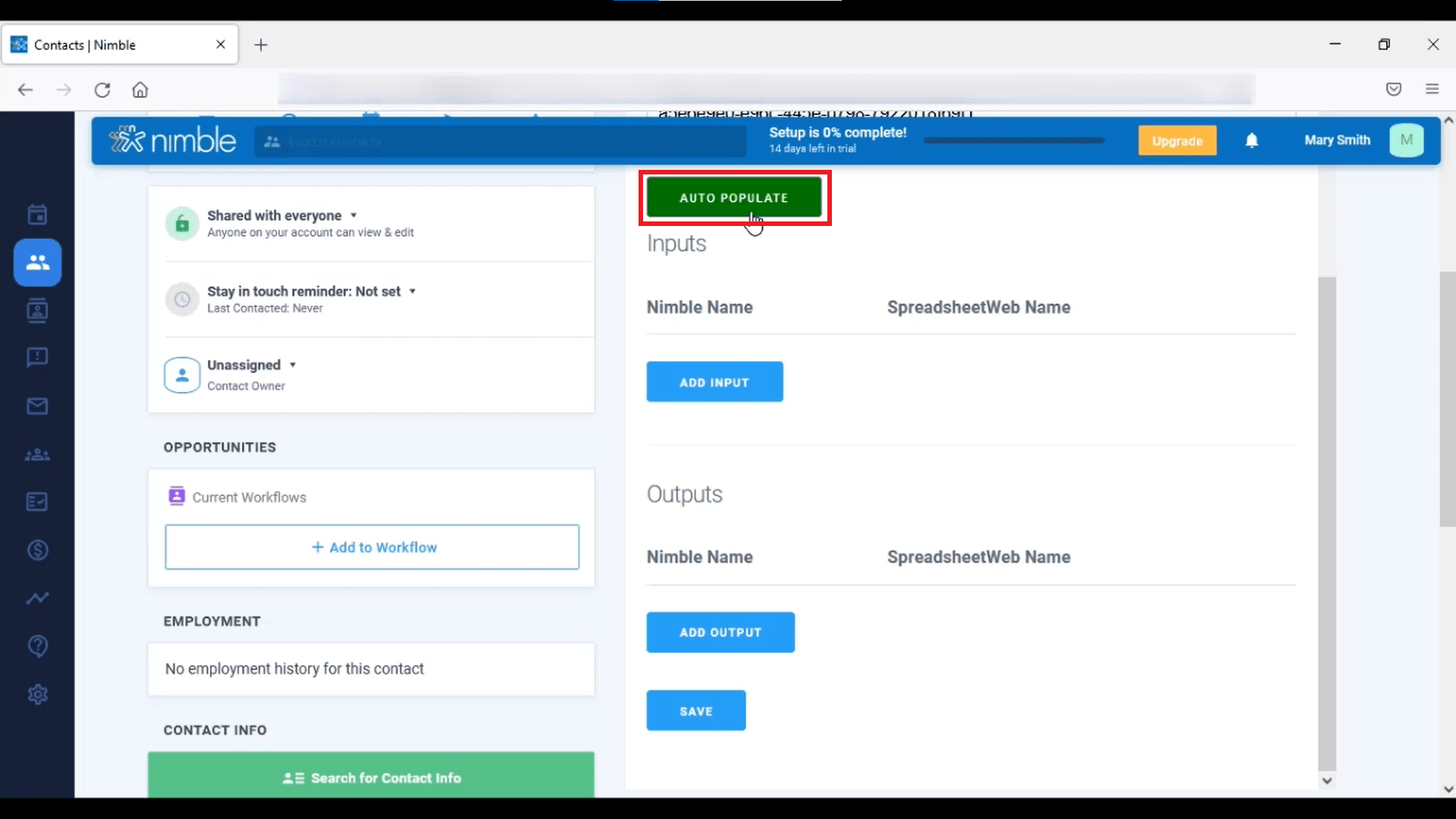
Task: Click the Save button
Action: point(696,711)
